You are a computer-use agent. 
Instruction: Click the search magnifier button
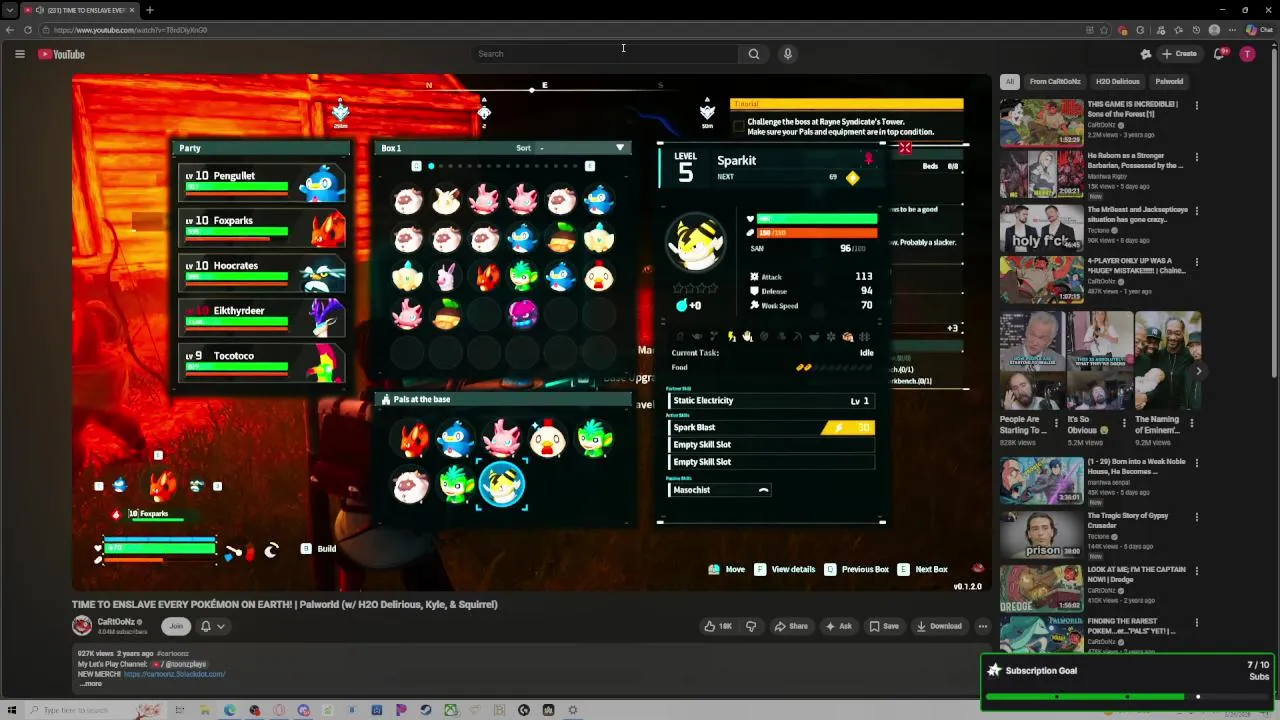tap(754, 54)
